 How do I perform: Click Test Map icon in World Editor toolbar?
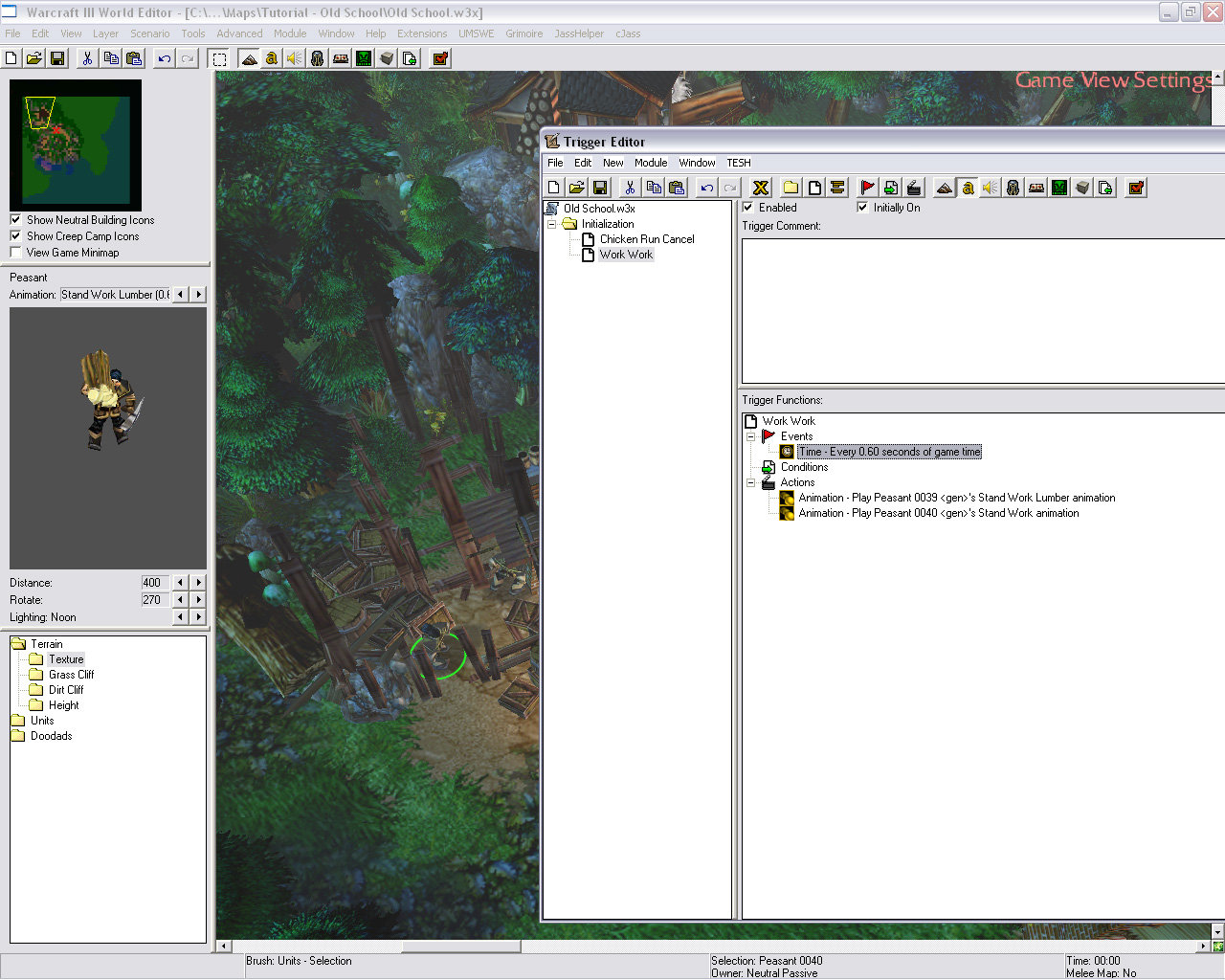[440, 58]
